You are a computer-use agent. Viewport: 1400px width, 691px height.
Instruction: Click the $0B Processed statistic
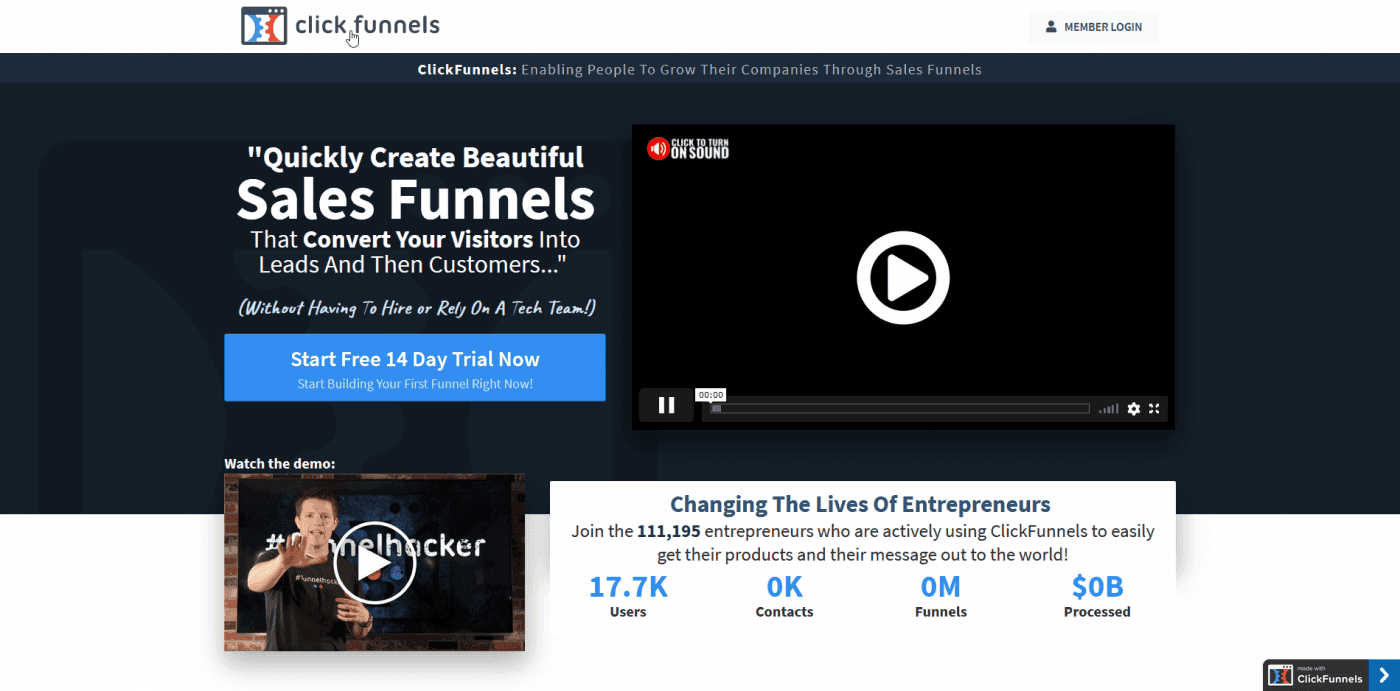point(1097,596)
